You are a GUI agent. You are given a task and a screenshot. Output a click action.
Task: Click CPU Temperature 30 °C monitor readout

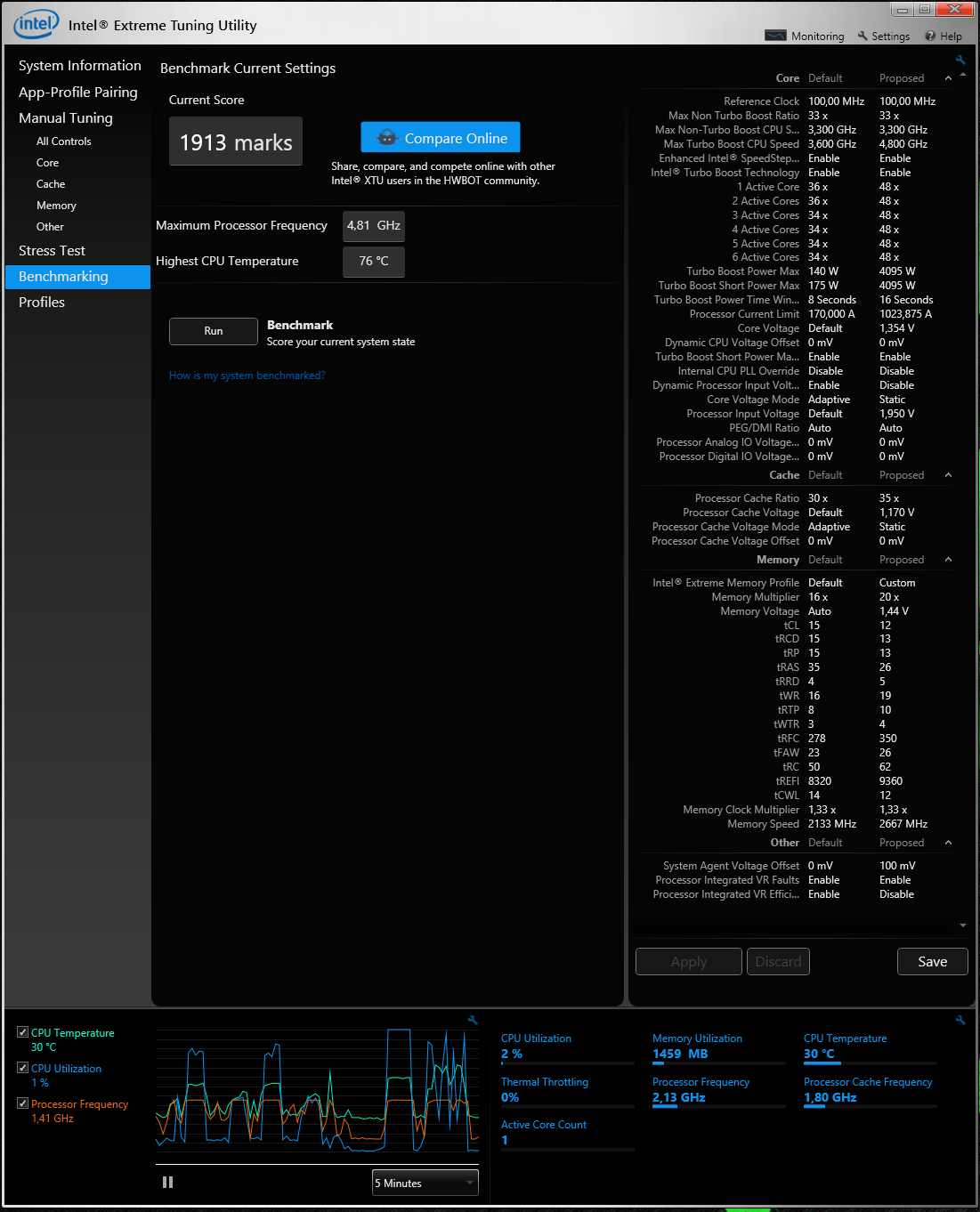pyautogui.click(x=870, y=1046)
